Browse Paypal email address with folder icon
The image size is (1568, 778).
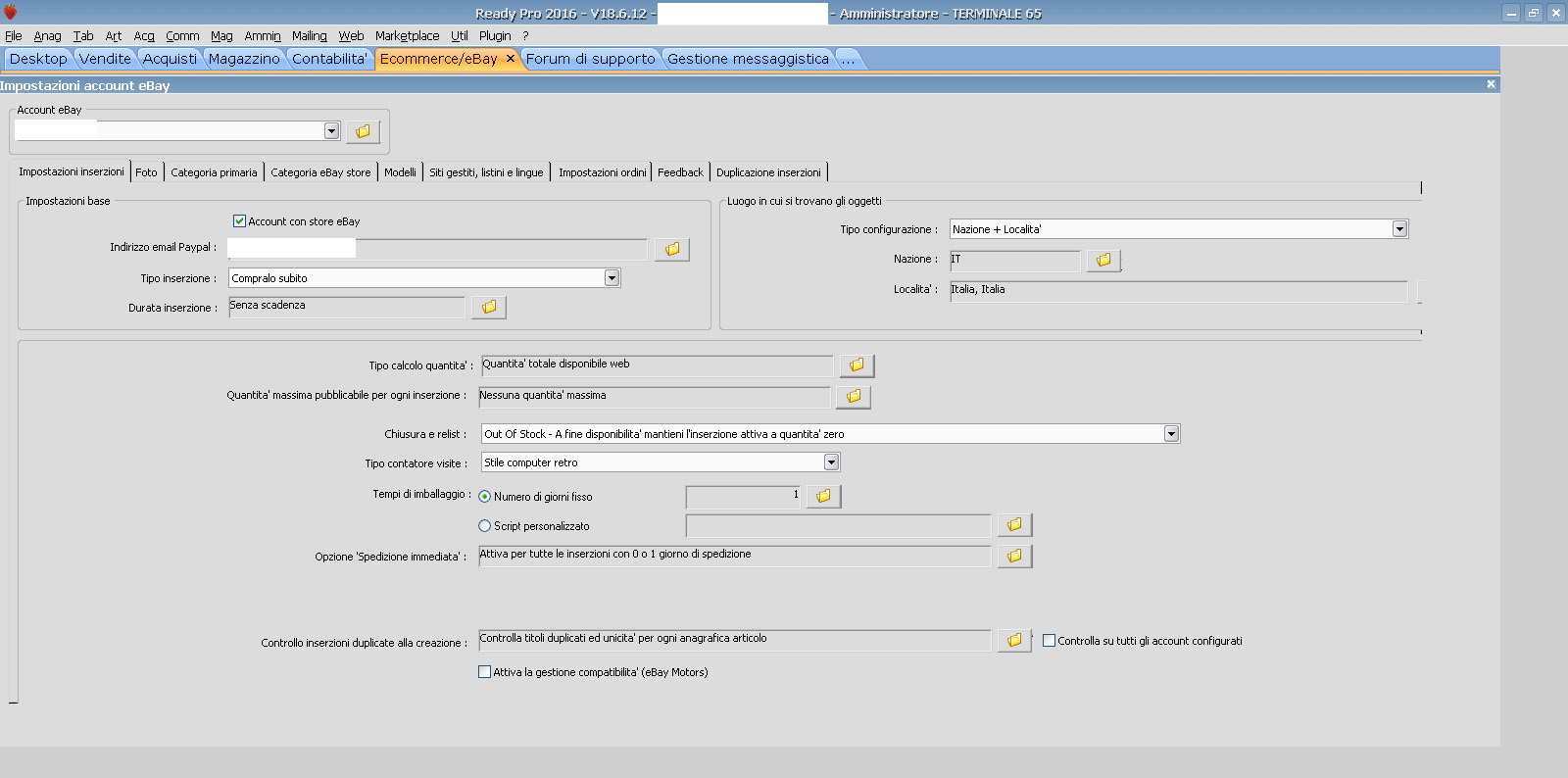tap(672, 249)
